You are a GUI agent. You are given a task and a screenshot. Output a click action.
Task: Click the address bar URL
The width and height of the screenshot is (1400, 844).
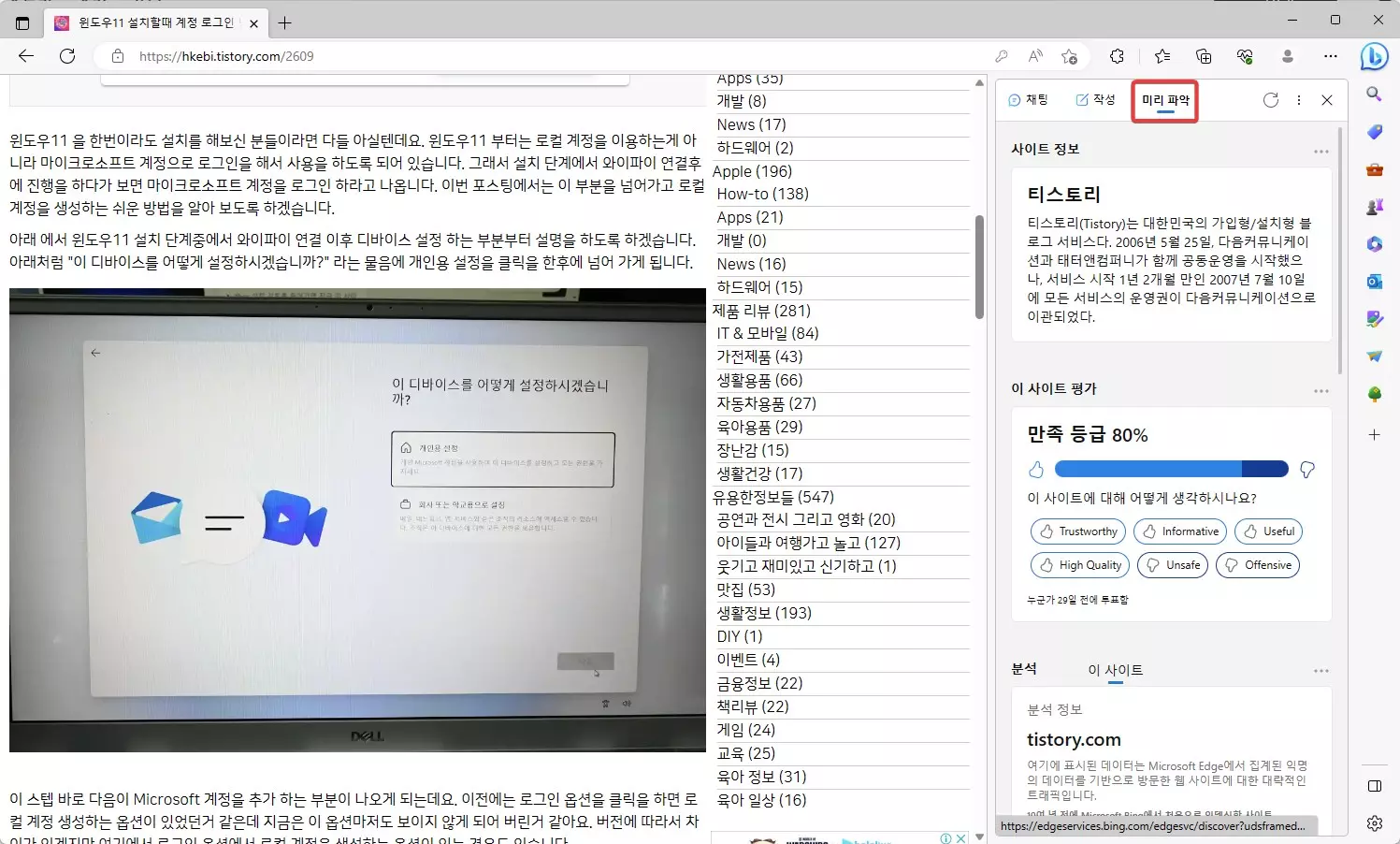226,56
